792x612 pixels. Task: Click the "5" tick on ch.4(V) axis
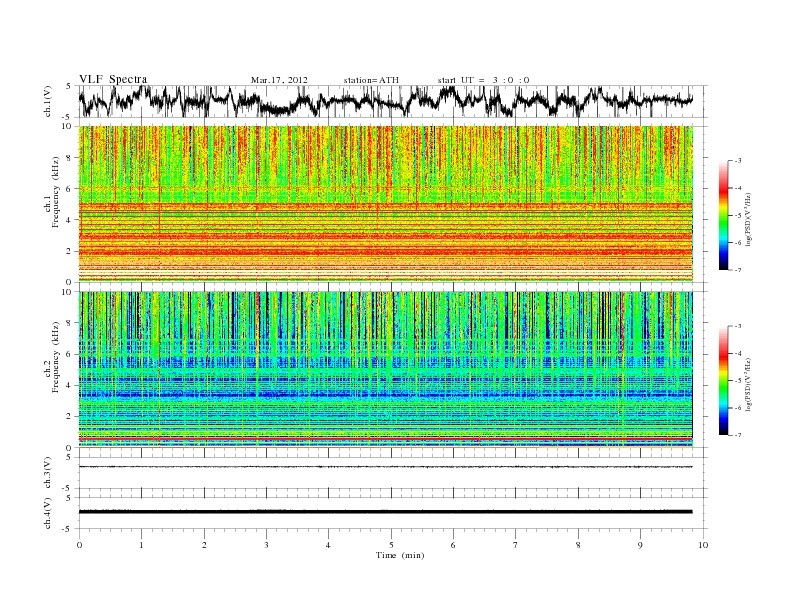70,498
